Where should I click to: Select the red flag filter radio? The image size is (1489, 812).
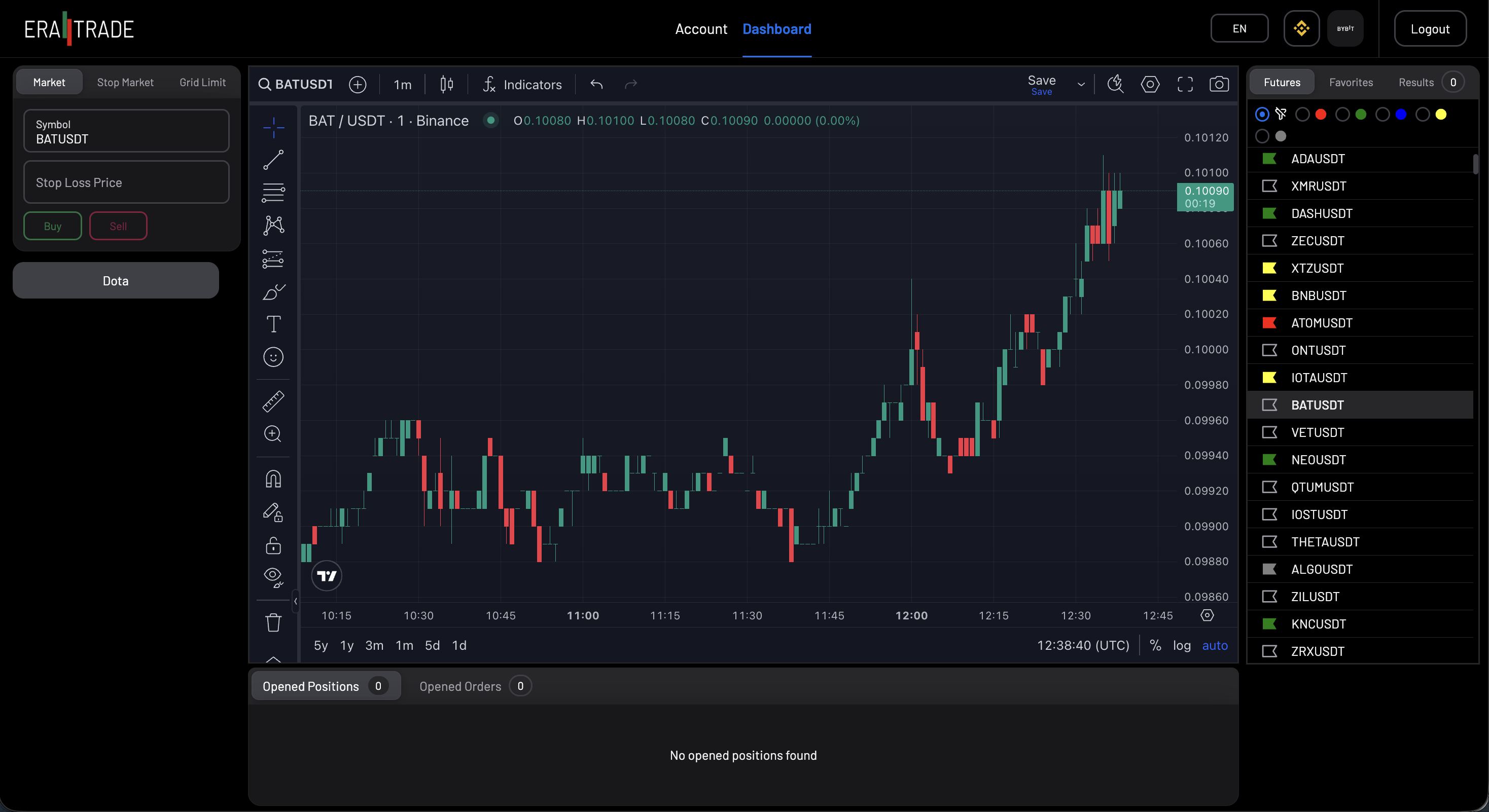[1302, 115]
